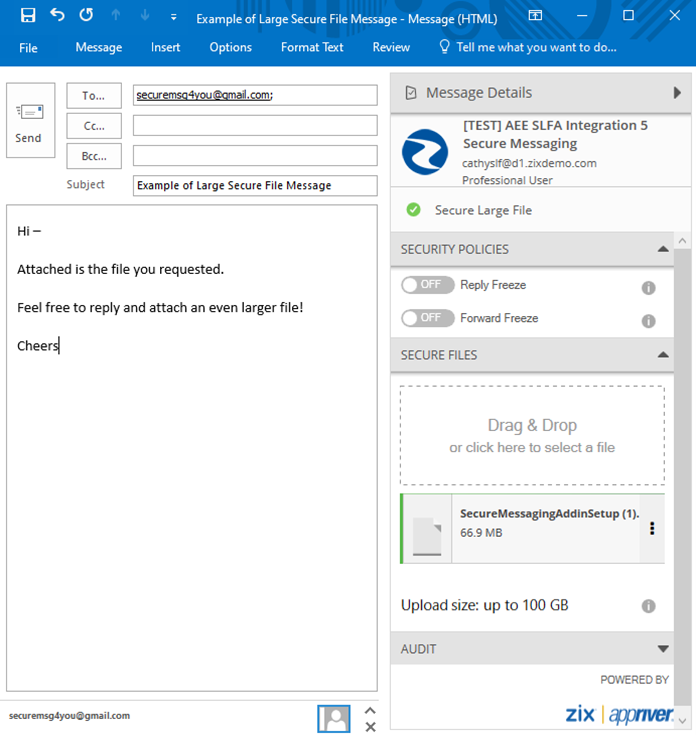This screenshot has height=735, width=696.
Task: Click the zix appriver logo
Action: click(x=620, y=714)
